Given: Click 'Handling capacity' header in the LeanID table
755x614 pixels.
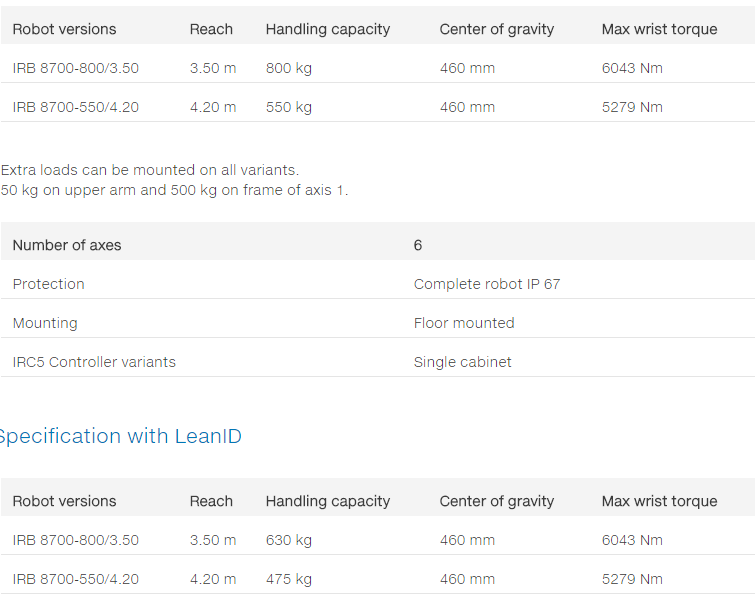Looking at the screenshot, I should click(x=328, y=501).
